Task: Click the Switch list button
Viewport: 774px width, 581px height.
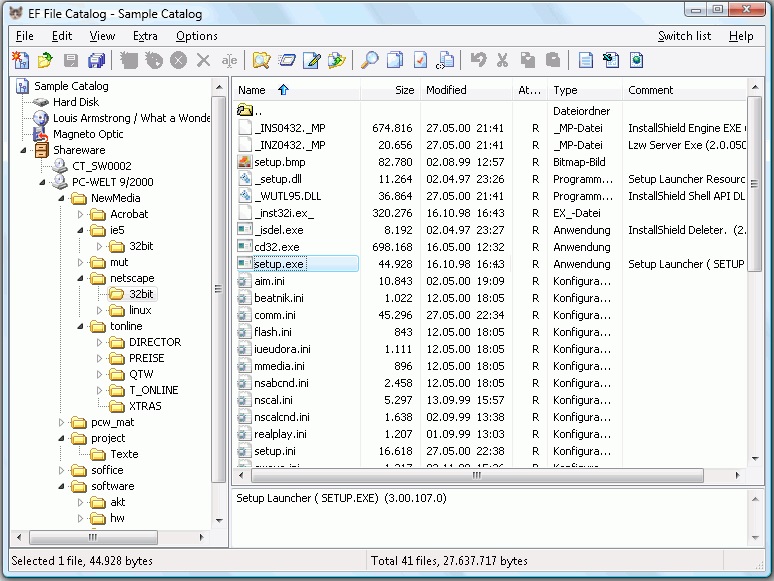Action: [684, 36]
